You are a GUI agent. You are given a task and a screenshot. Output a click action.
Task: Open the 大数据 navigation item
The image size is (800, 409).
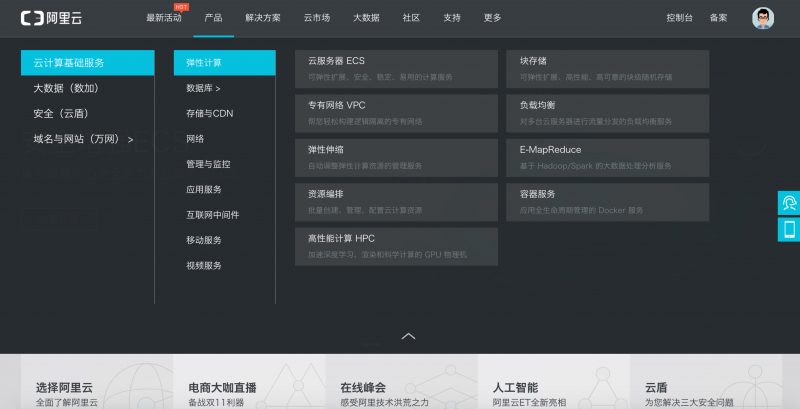click(366, 18)
